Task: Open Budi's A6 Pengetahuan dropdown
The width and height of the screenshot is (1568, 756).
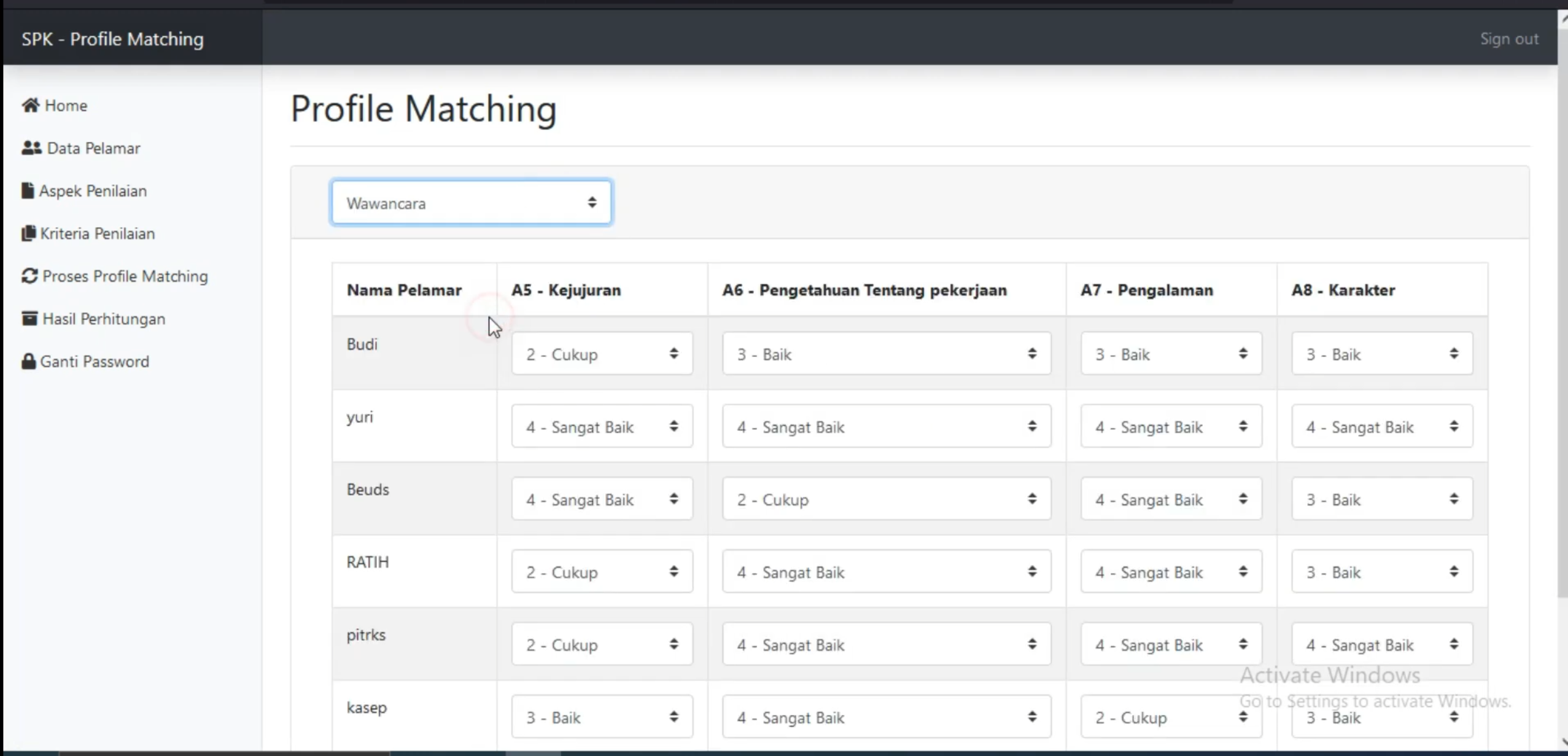Action: click(887, 354)
